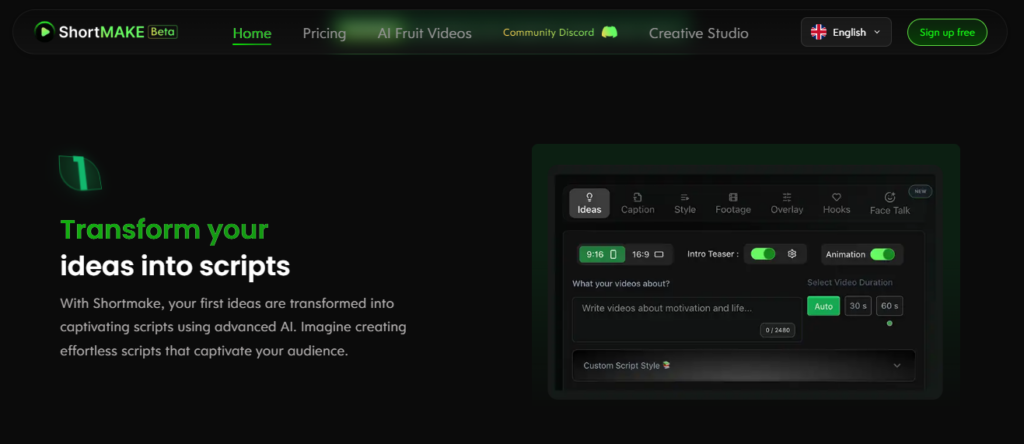The width and height of the screenshot is (1024, 444).
Task: Click the 'What your videos about?' label
Action: 621,283
